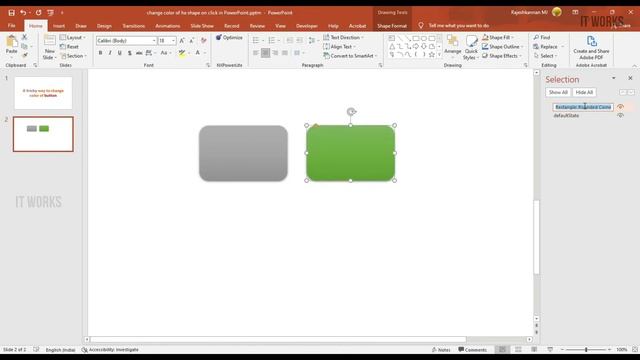Increase the font size

pos(182,40)
